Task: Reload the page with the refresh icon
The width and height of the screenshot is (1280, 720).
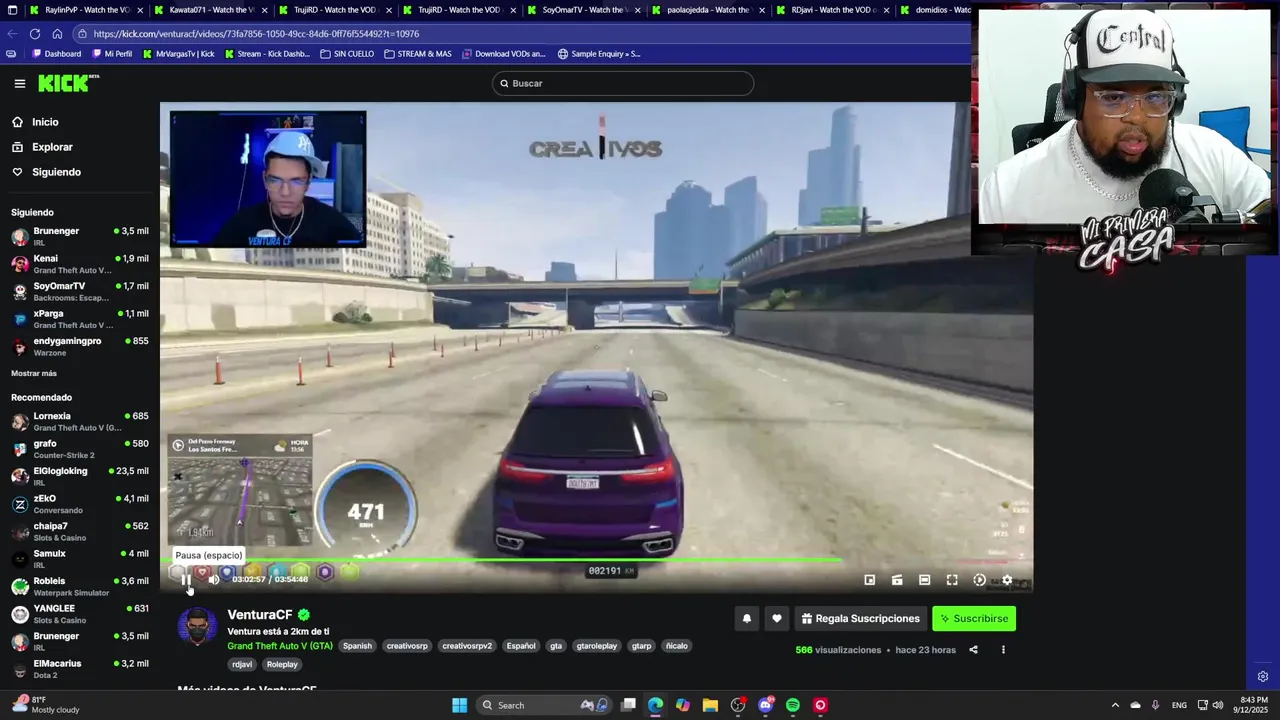Action: coord(35,34)
